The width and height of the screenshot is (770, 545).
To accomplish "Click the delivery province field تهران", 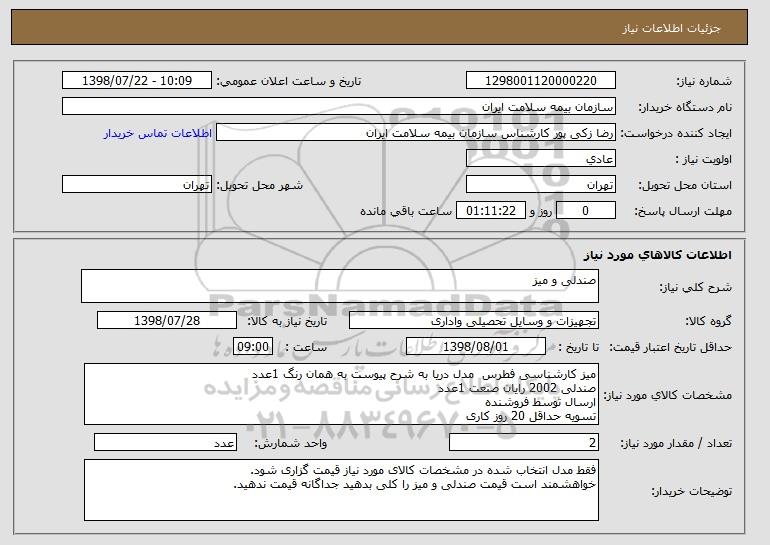I will pos(541,185).
